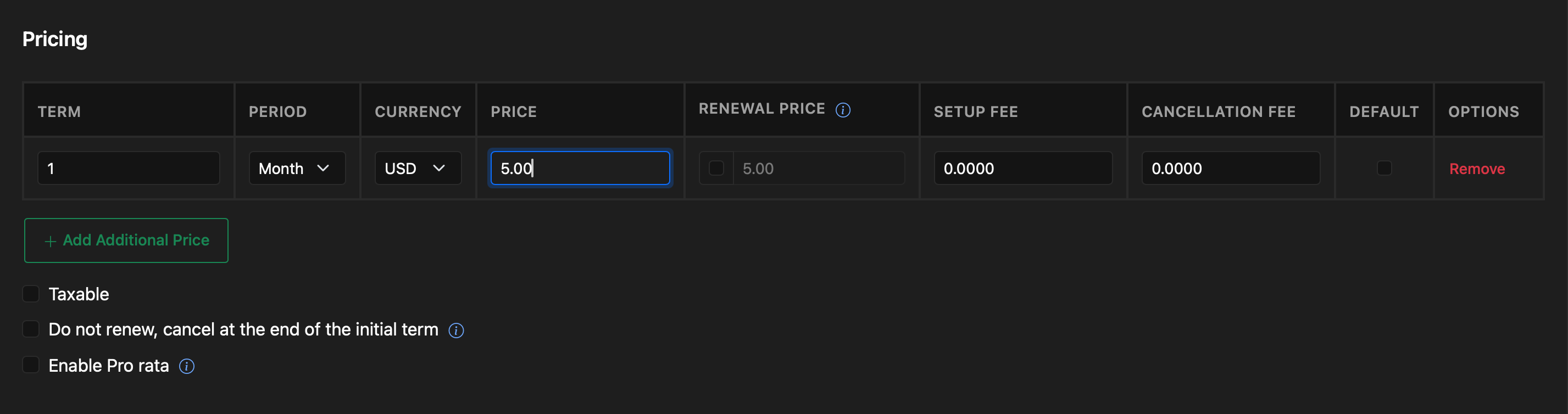
Task: Click into the Price field showing 5.00
Action: coord(580,168)
